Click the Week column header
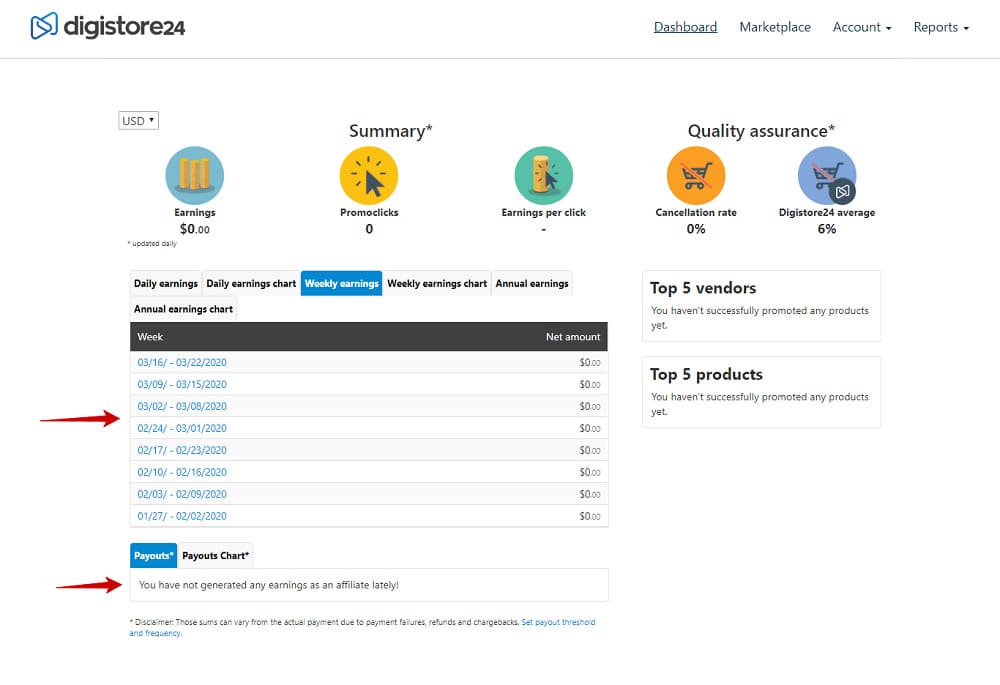Screen dimensions: 1000x685 [x=150, y=337]
